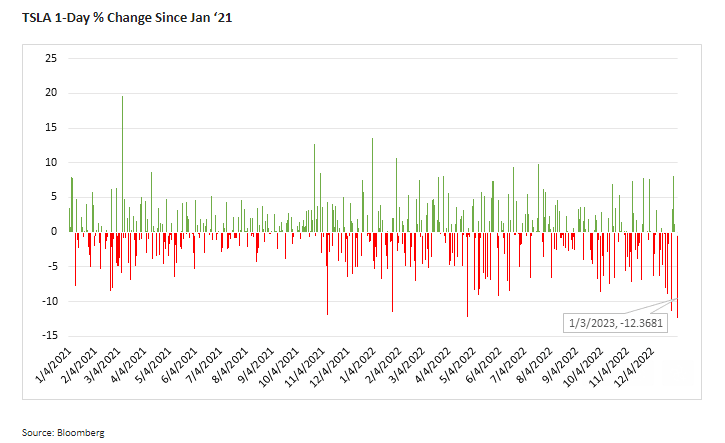Select the y-axis label -10

coord(49,301)
